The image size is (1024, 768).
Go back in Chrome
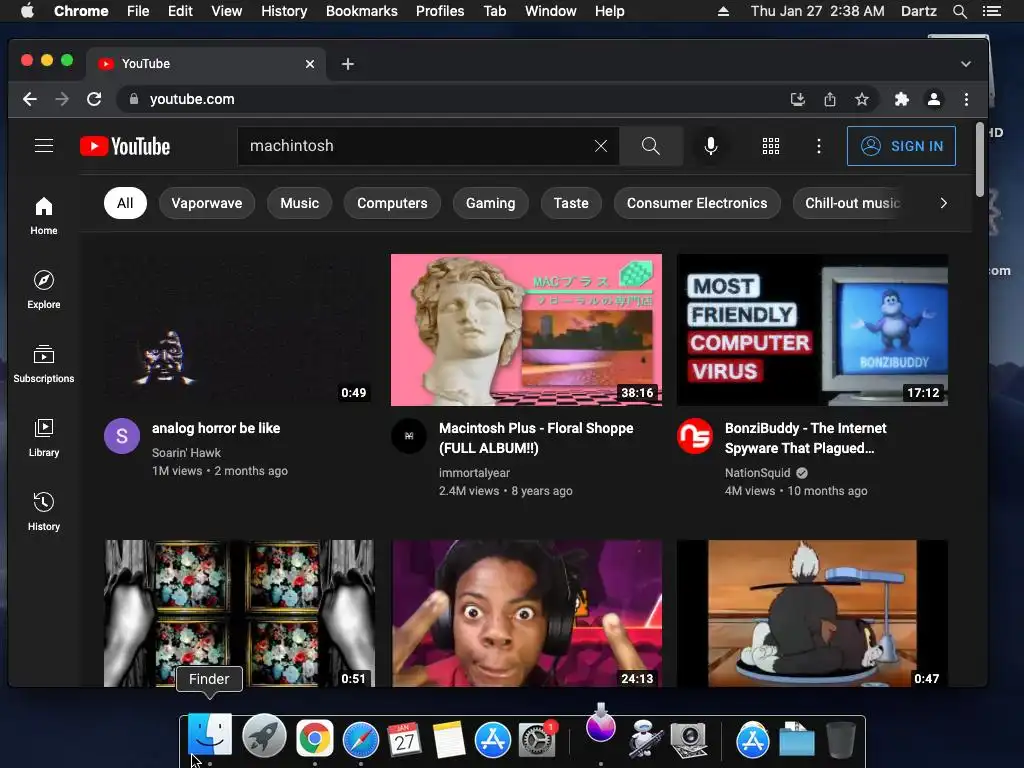tap(30, 99)
